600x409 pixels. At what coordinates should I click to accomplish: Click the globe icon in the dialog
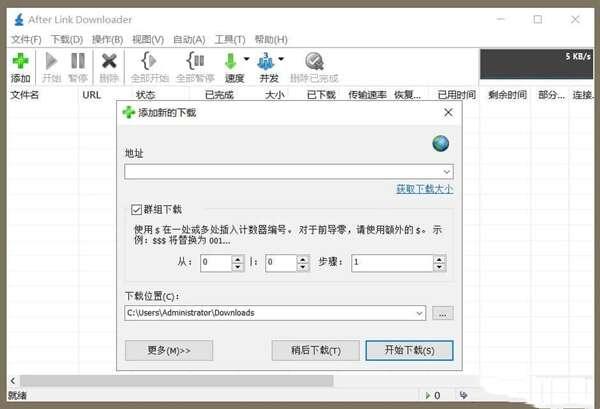point(441,144)
